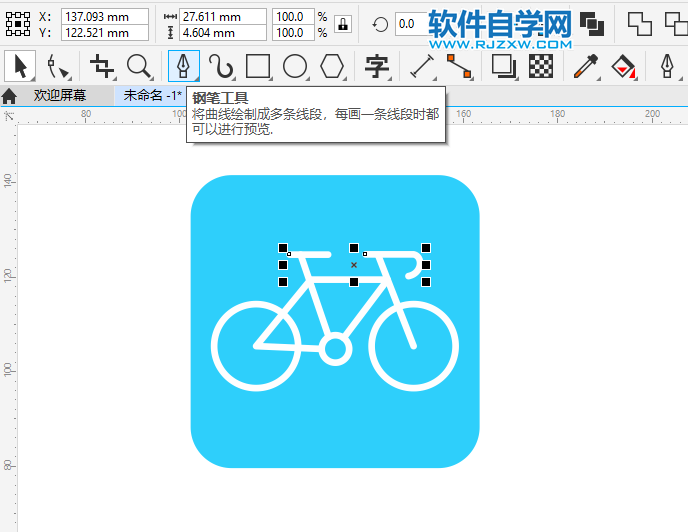This screenshot has height=532, width=688.
Task: Click the selection center X marker
Action: pos(354,265)
